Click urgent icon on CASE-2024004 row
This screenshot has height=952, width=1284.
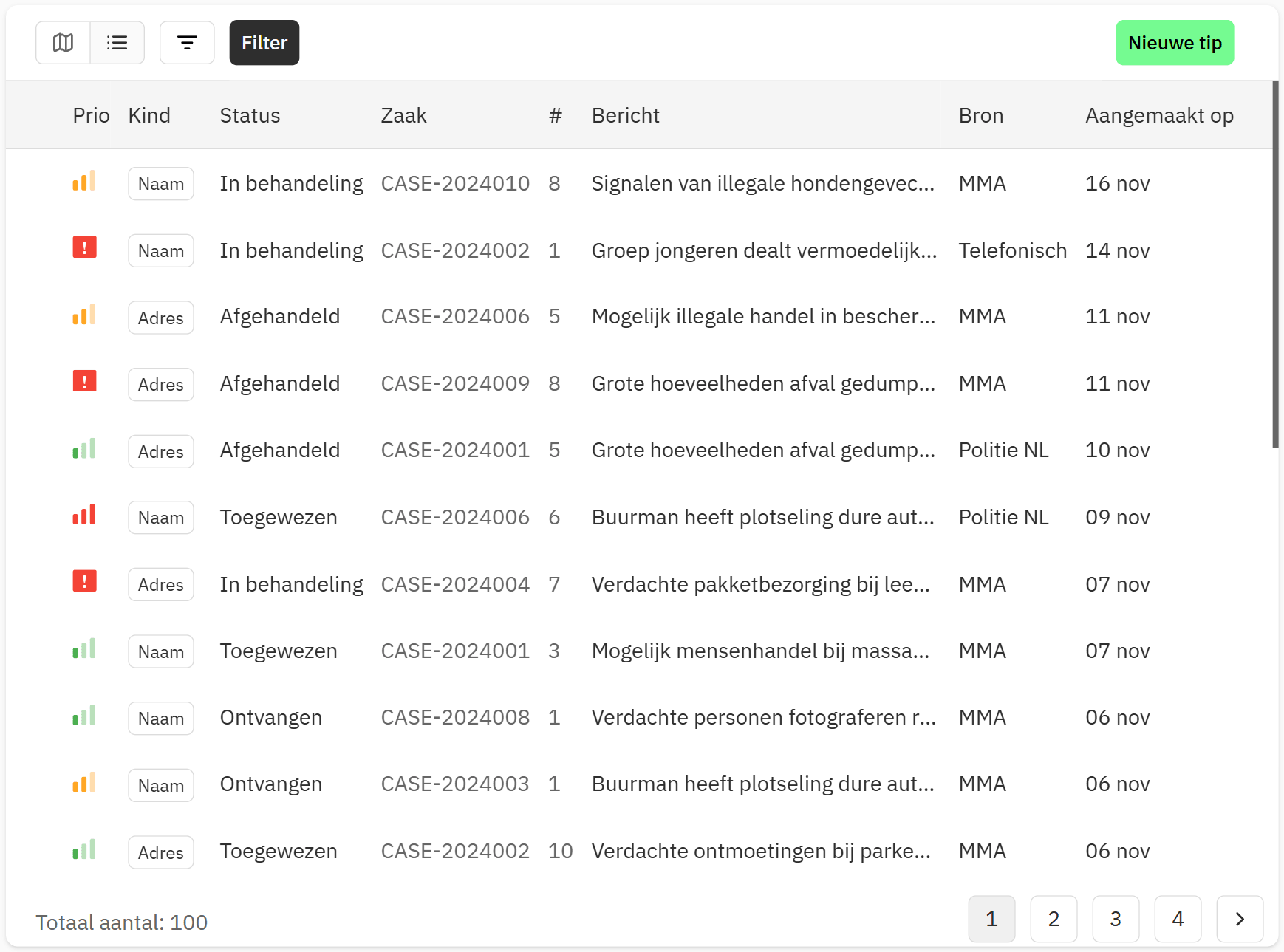click(84, 581)
